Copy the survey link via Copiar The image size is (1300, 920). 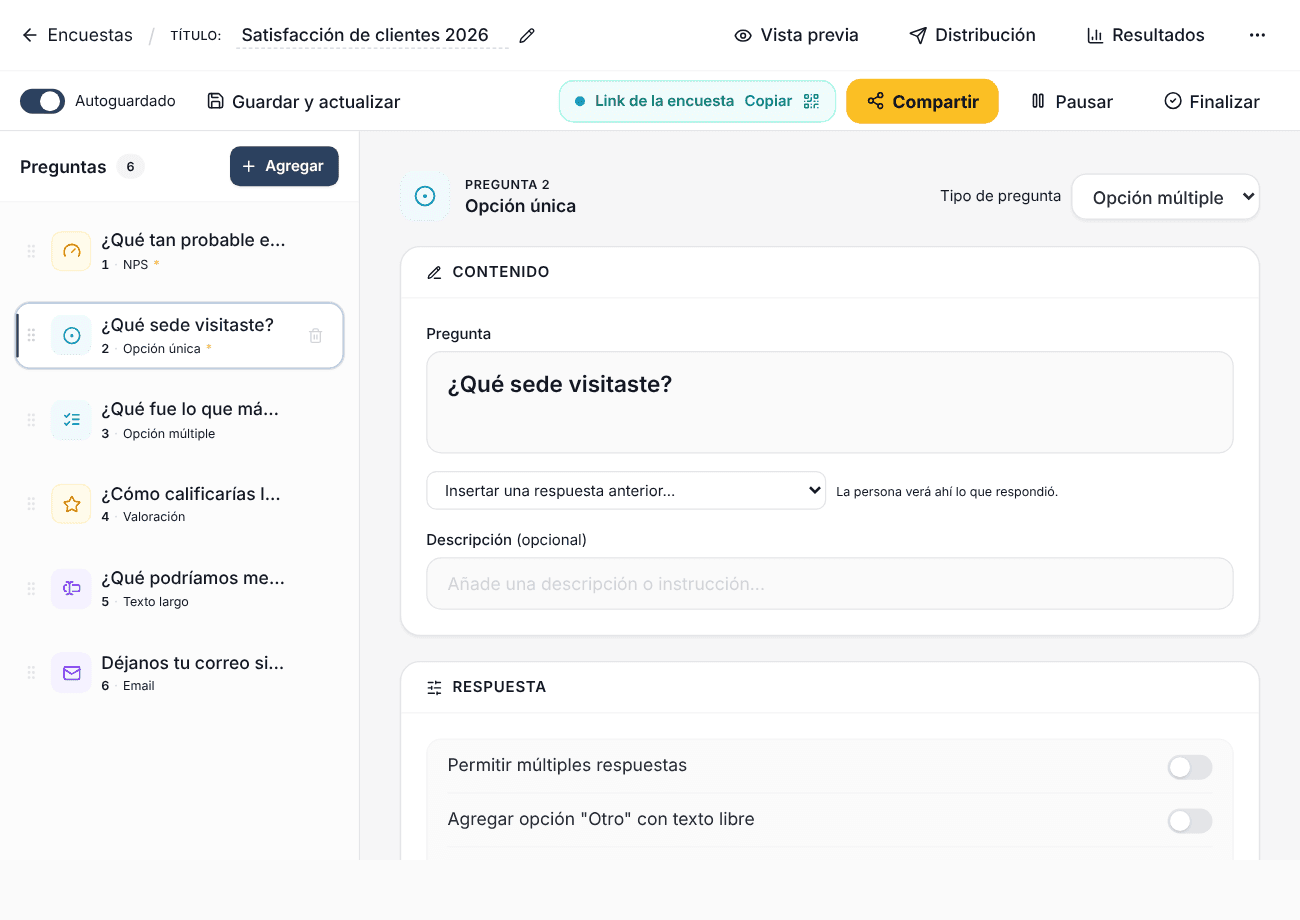pos(768,101)
